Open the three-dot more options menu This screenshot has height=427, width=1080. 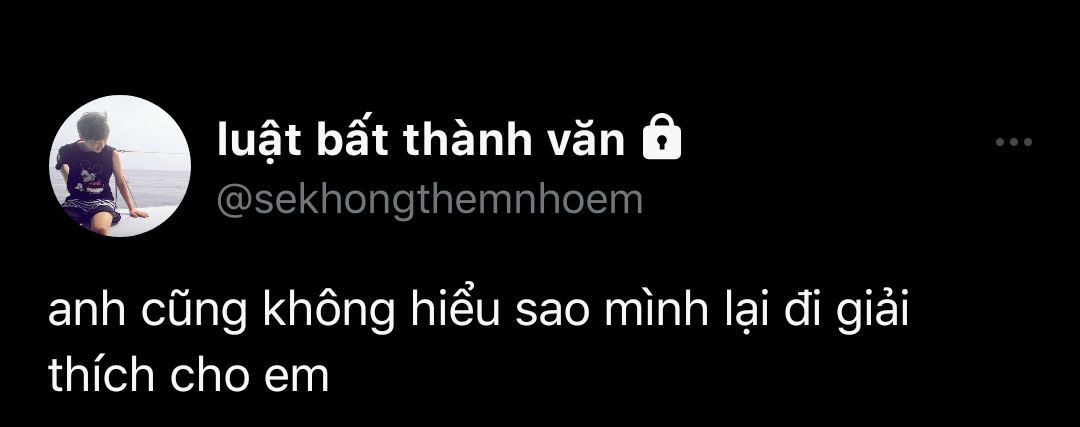(x=1014, y=143)
